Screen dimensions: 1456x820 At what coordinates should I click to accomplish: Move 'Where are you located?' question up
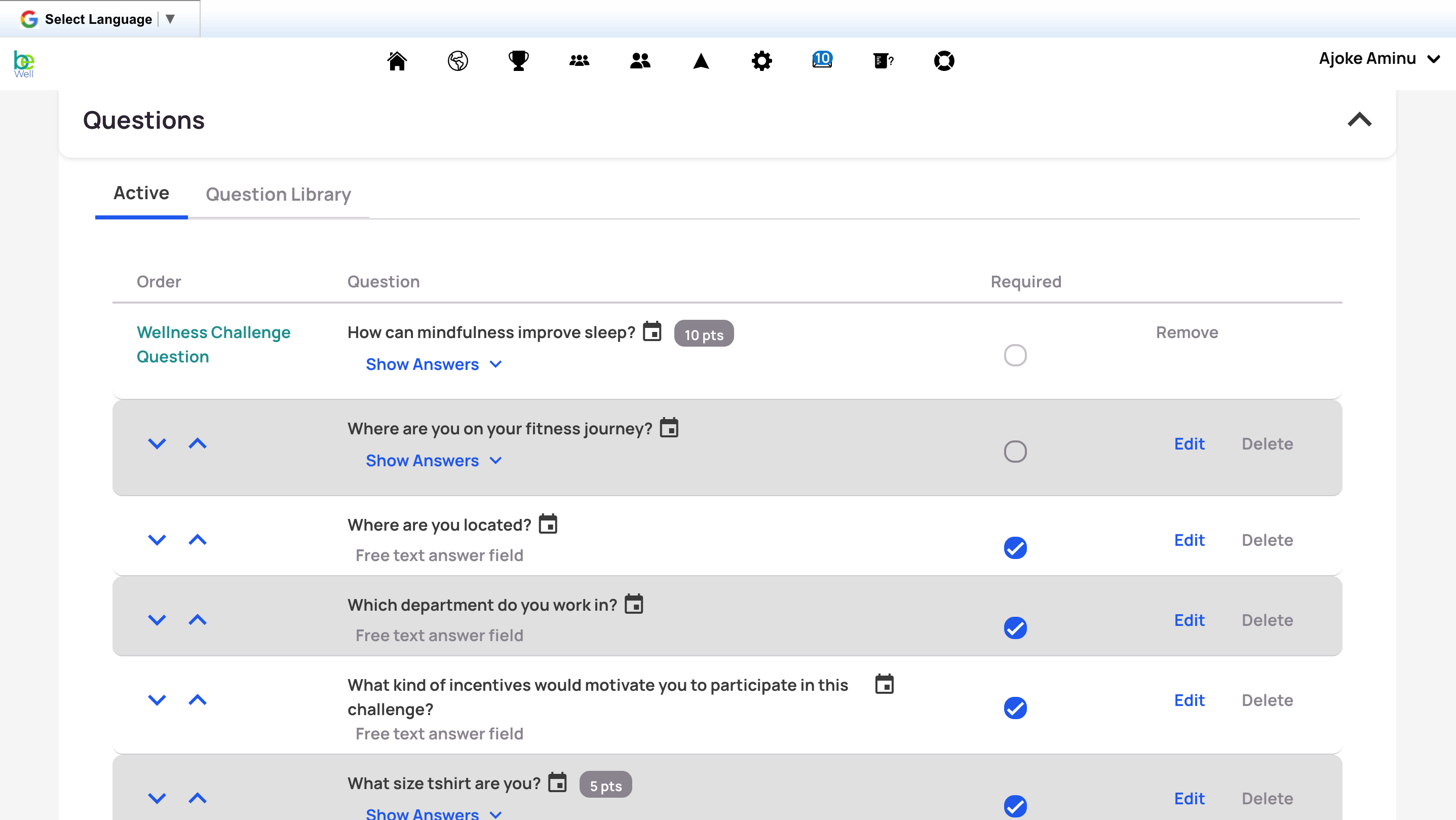[x=197, y=540]
